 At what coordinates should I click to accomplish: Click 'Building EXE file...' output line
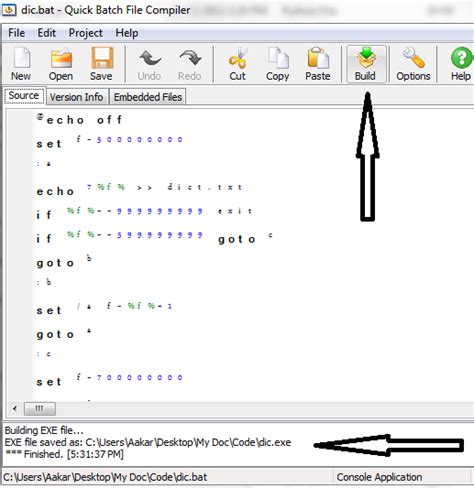[44, 430]
